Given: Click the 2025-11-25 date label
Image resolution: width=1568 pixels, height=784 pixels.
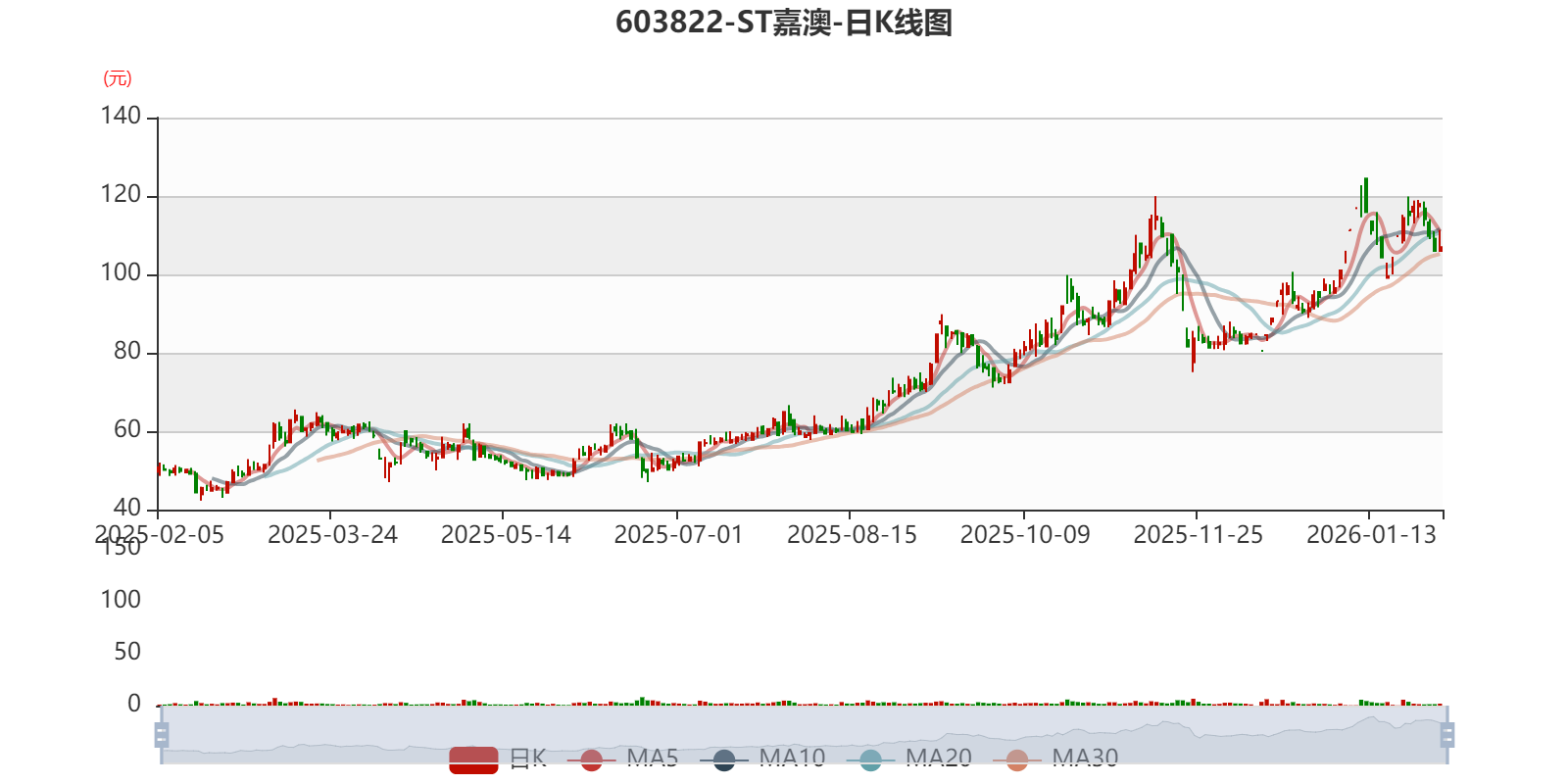Looking at the screenshot, I should point(1198,535).
